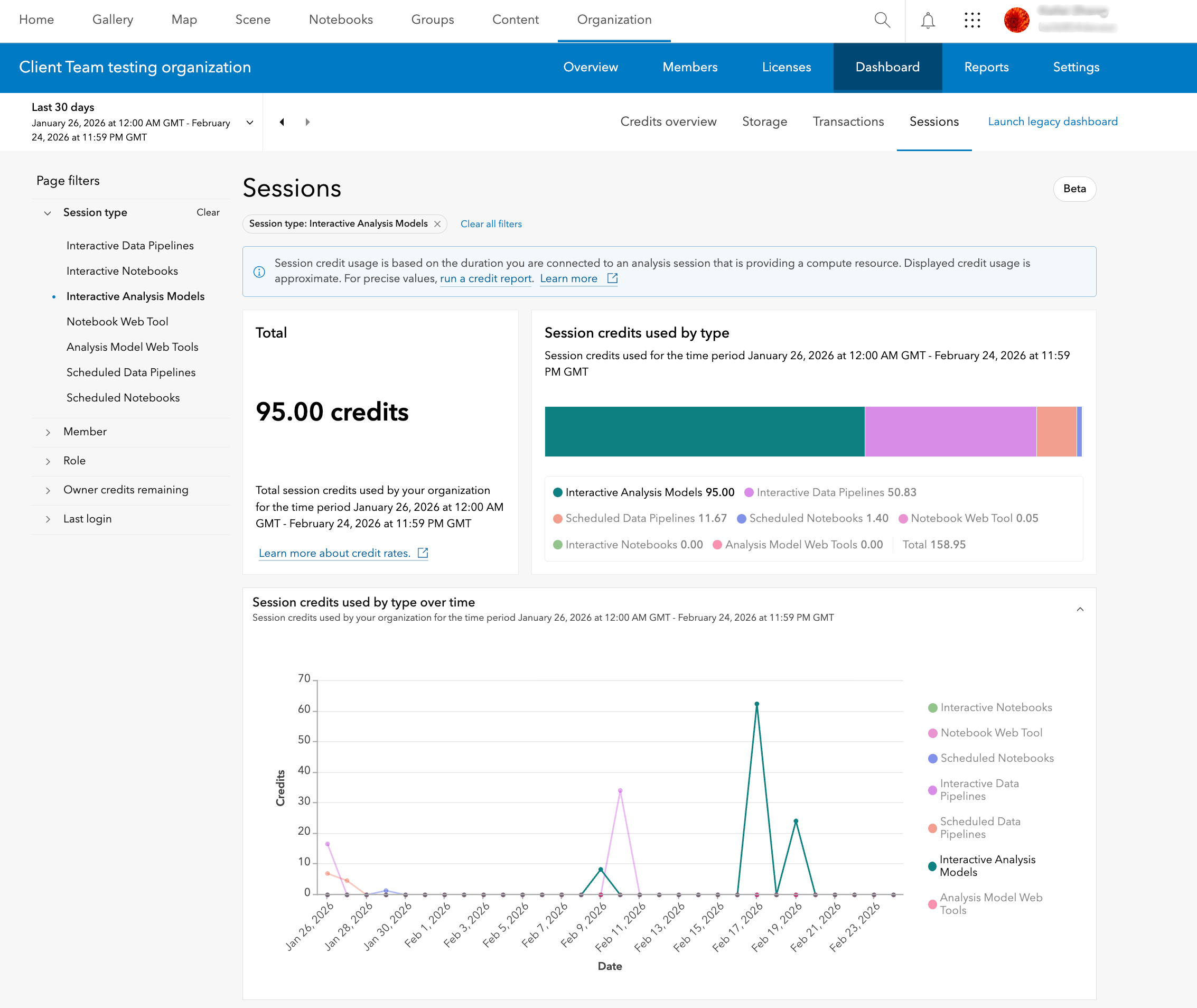Open the notifications bell
Image resolution: width=1197 pixels, height=1008 pixels.
[x=927, y=20]
